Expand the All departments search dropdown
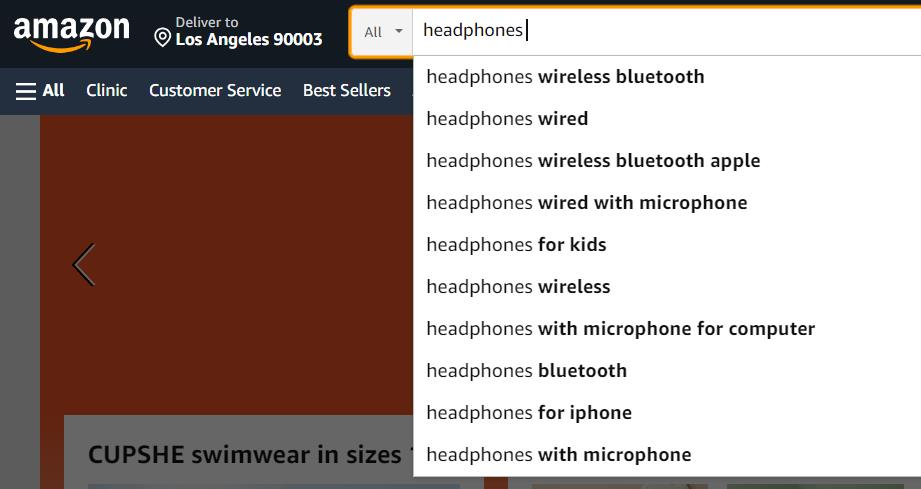 [383, 32]
